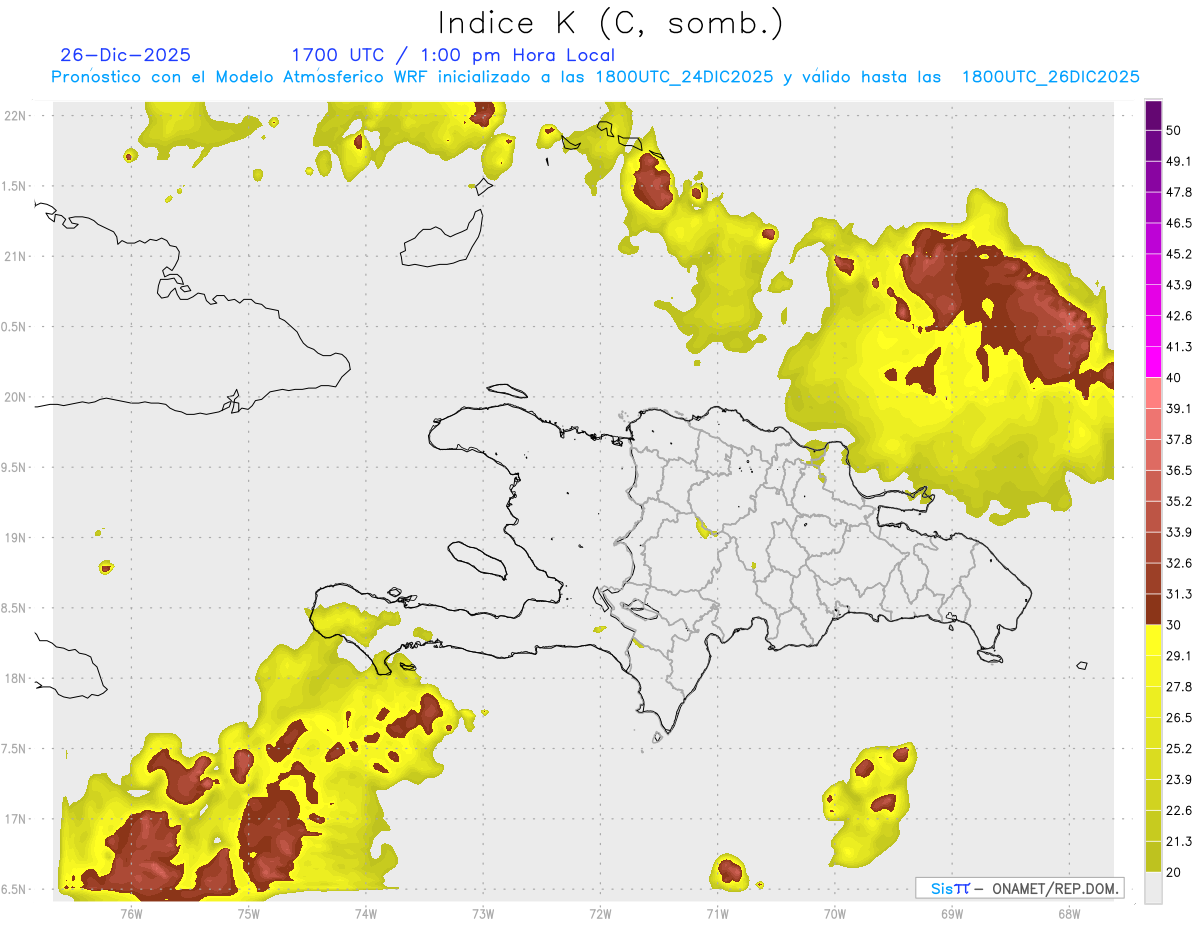
Task: Click the '1700 UTC / 1:00 pm Hora Local' text
Action: [x=453, y=55]
